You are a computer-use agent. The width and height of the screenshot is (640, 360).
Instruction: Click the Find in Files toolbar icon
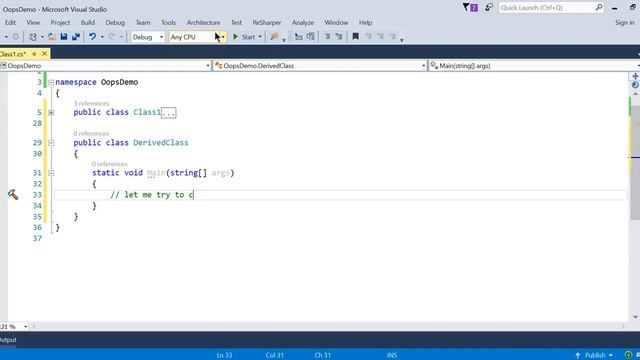coord(274,37)
